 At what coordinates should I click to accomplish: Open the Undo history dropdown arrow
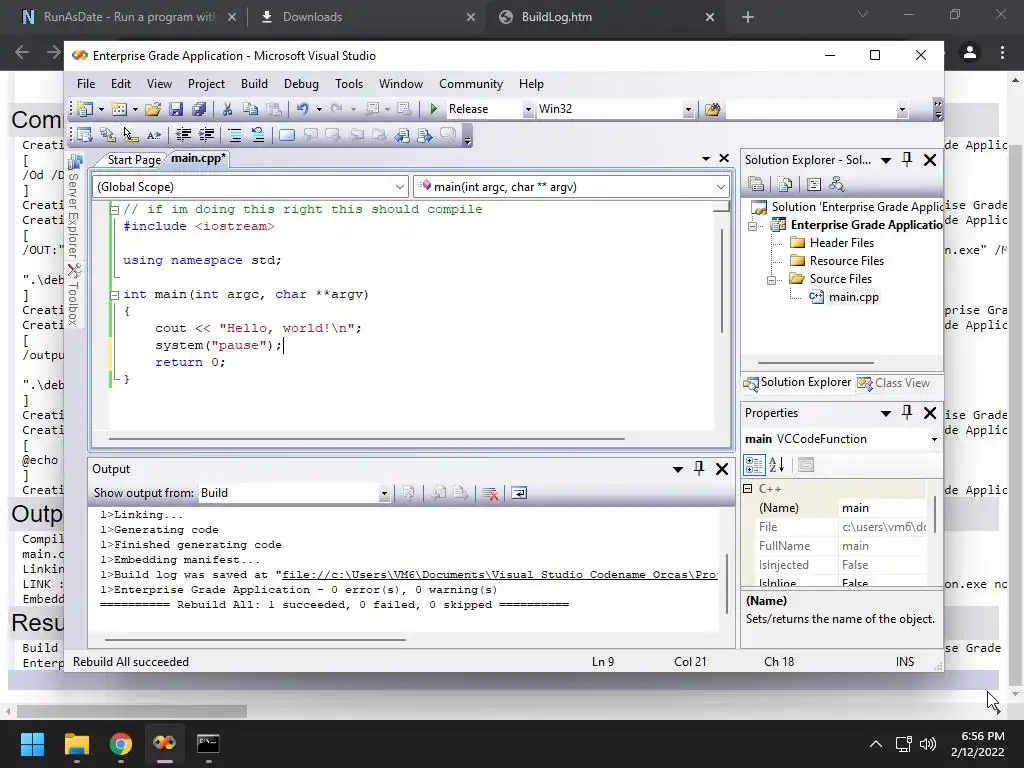(x=319, y=109)
